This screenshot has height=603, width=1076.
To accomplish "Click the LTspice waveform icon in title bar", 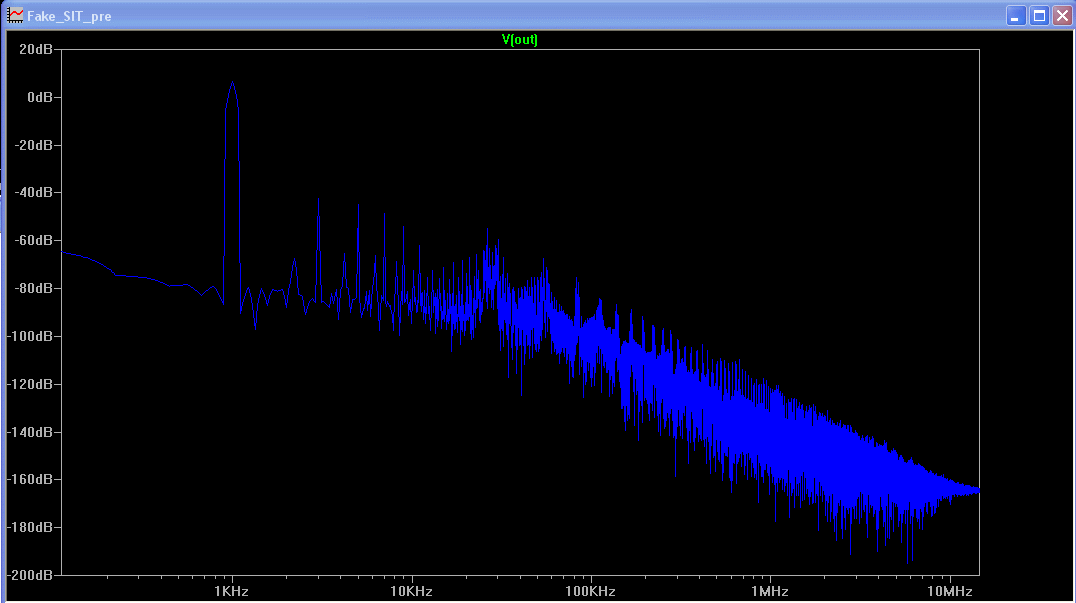I will pyautogui.click(x=15, y=15).
